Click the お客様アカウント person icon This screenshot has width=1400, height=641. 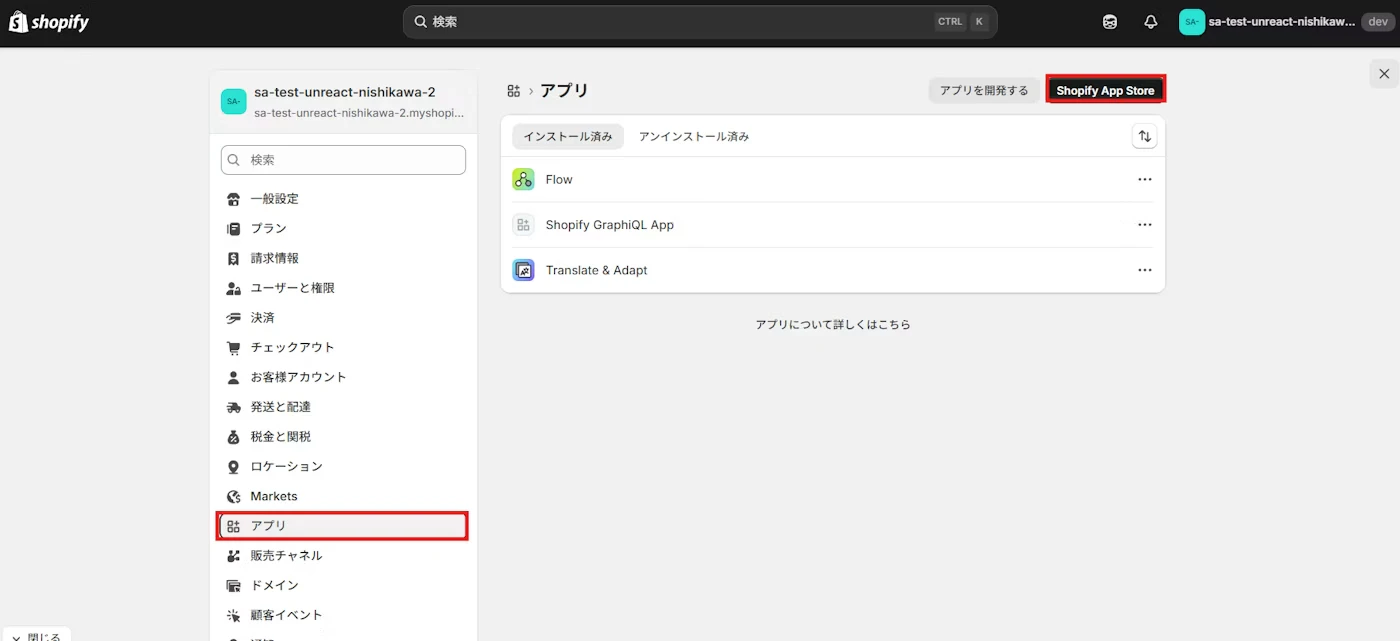tap(234, 377)
